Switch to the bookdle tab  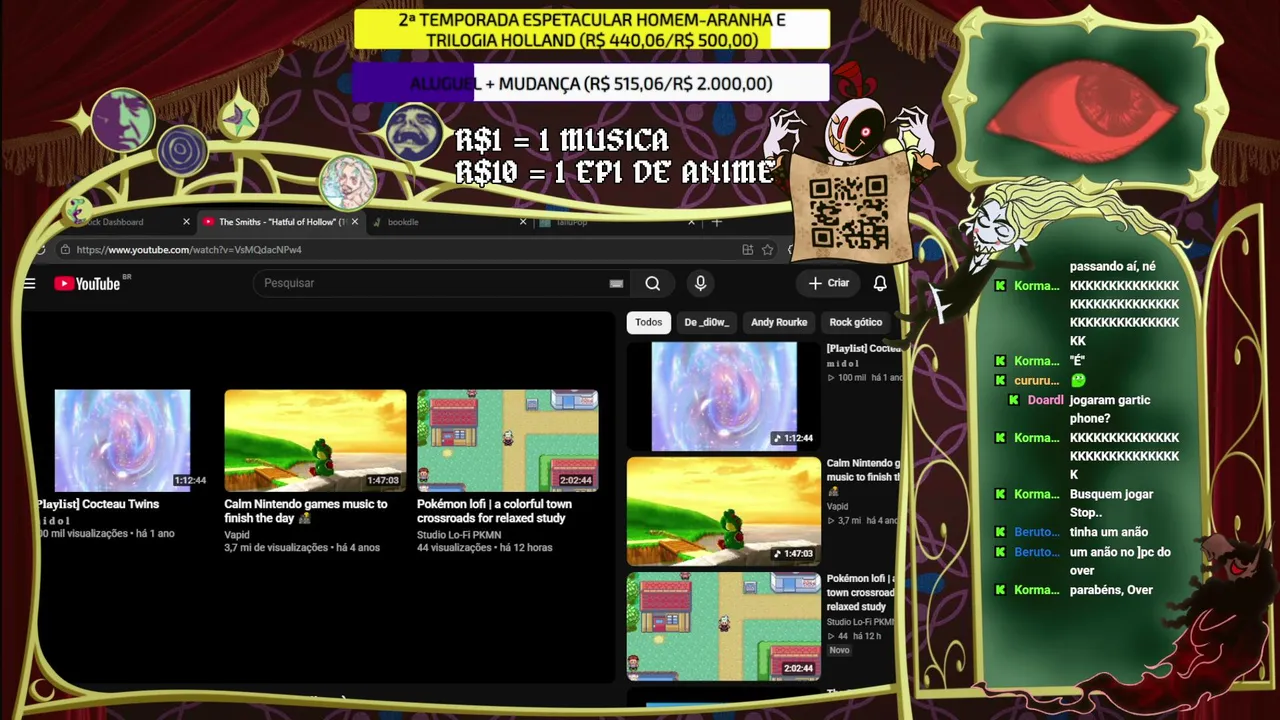click(x=447, y=222)
